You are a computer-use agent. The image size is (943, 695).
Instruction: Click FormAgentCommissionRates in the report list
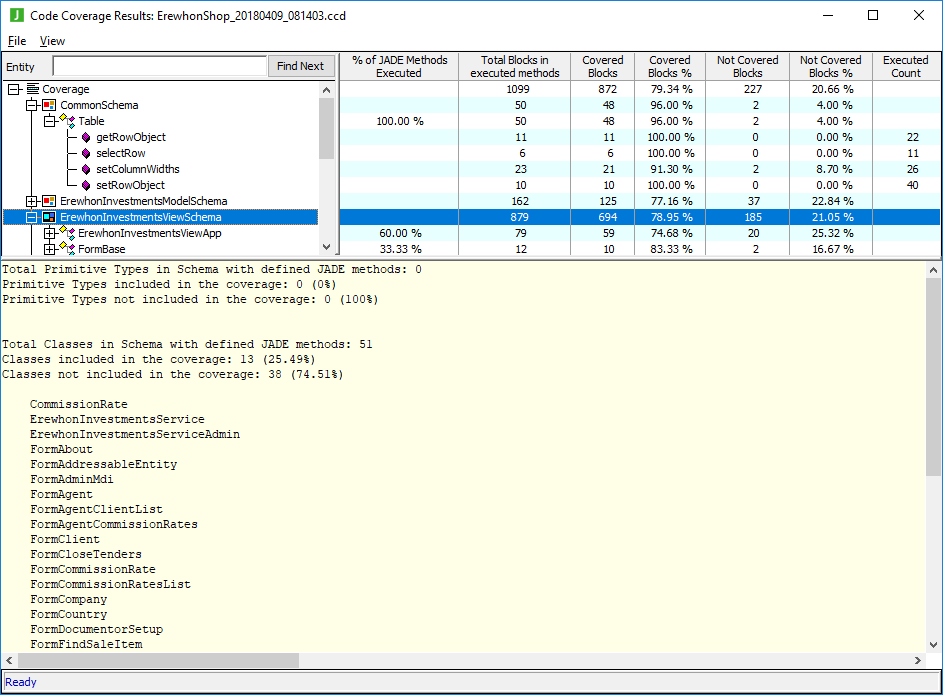point(114,524)
